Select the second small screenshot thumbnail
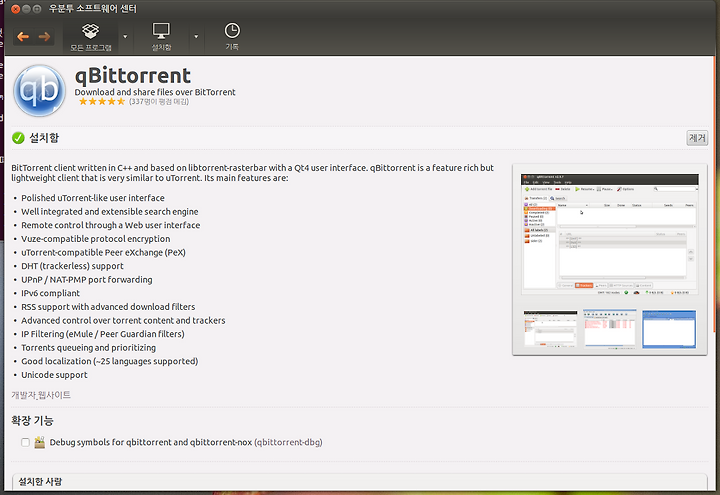This screenshot has width=720, height=495. pyautogui.click(x=610, y=329)
